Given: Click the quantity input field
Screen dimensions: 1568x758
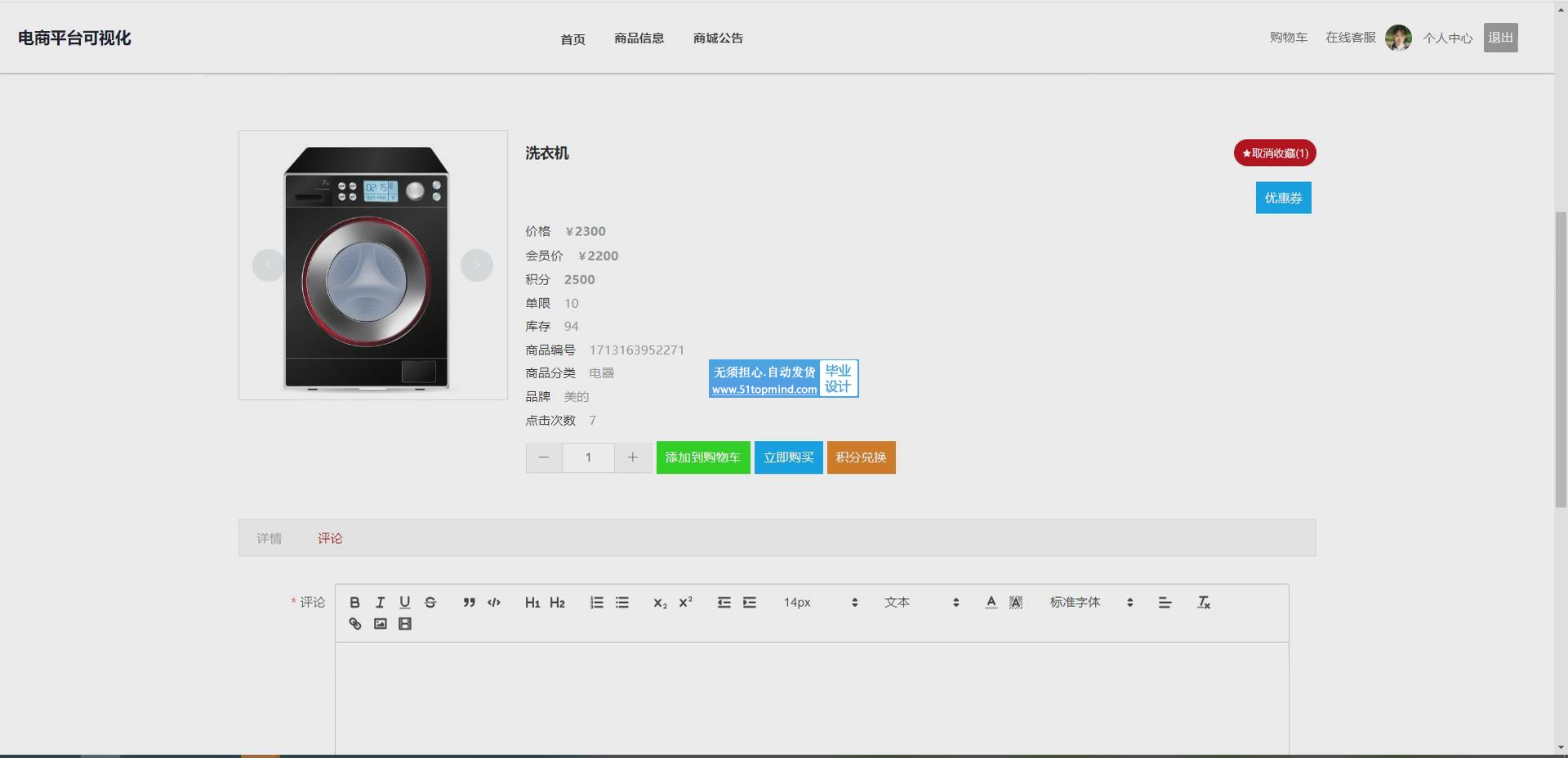Looking at the screenshot, I should click(588, 457).
